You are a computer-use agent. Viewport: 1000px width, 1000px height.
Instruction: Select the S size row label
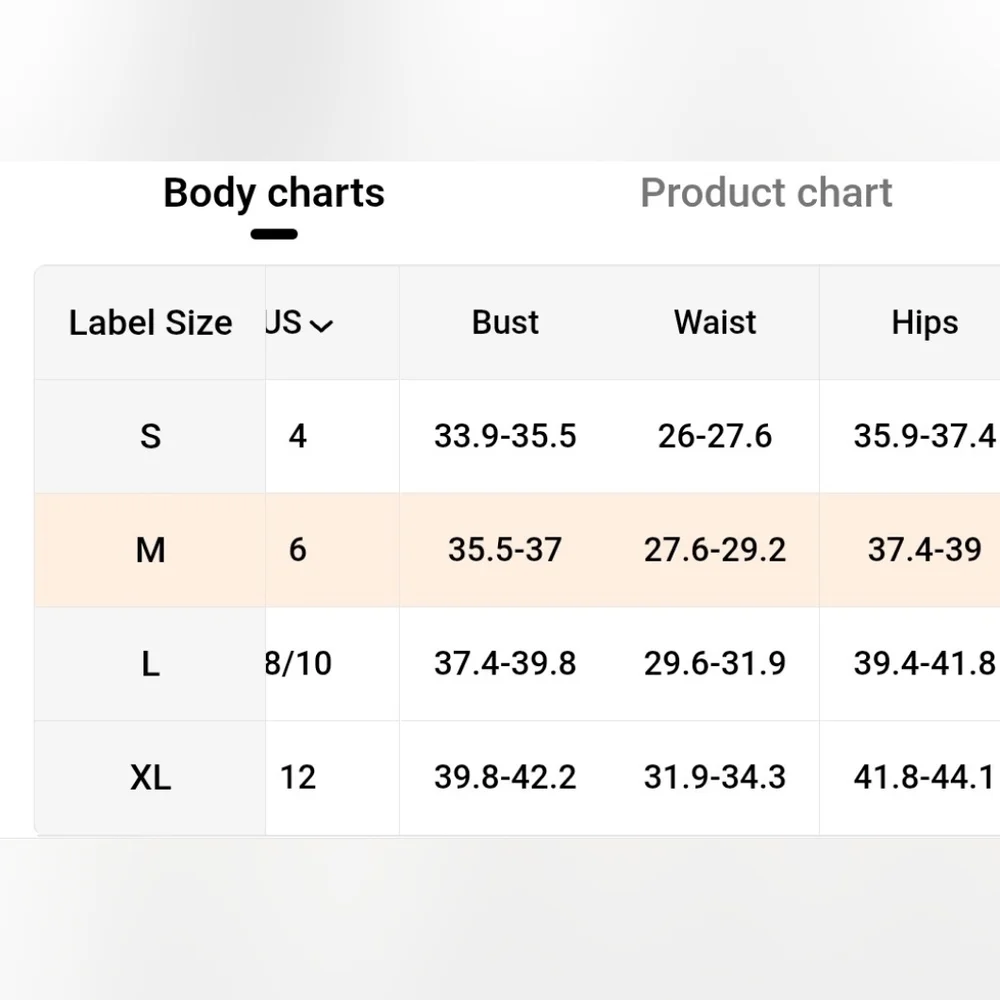point(150,436)
